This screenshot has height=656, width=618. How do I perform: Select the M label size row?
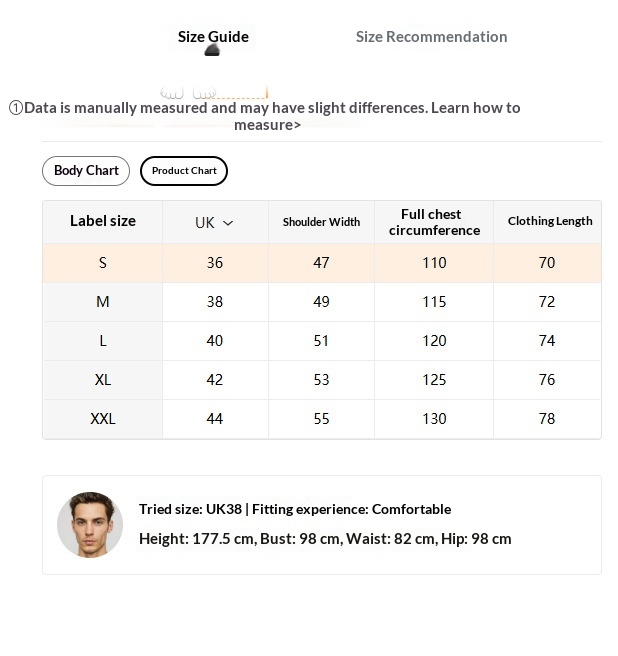pos(322,302)
